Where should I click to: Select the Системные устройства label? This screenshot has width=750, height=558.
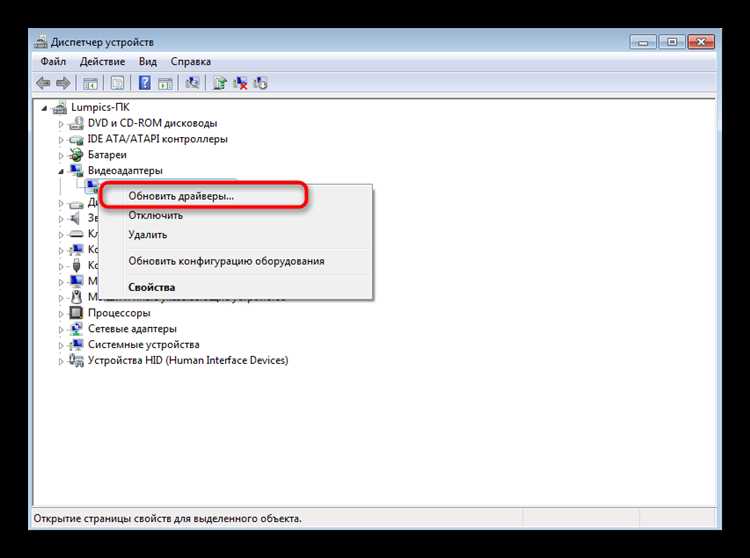143,344
